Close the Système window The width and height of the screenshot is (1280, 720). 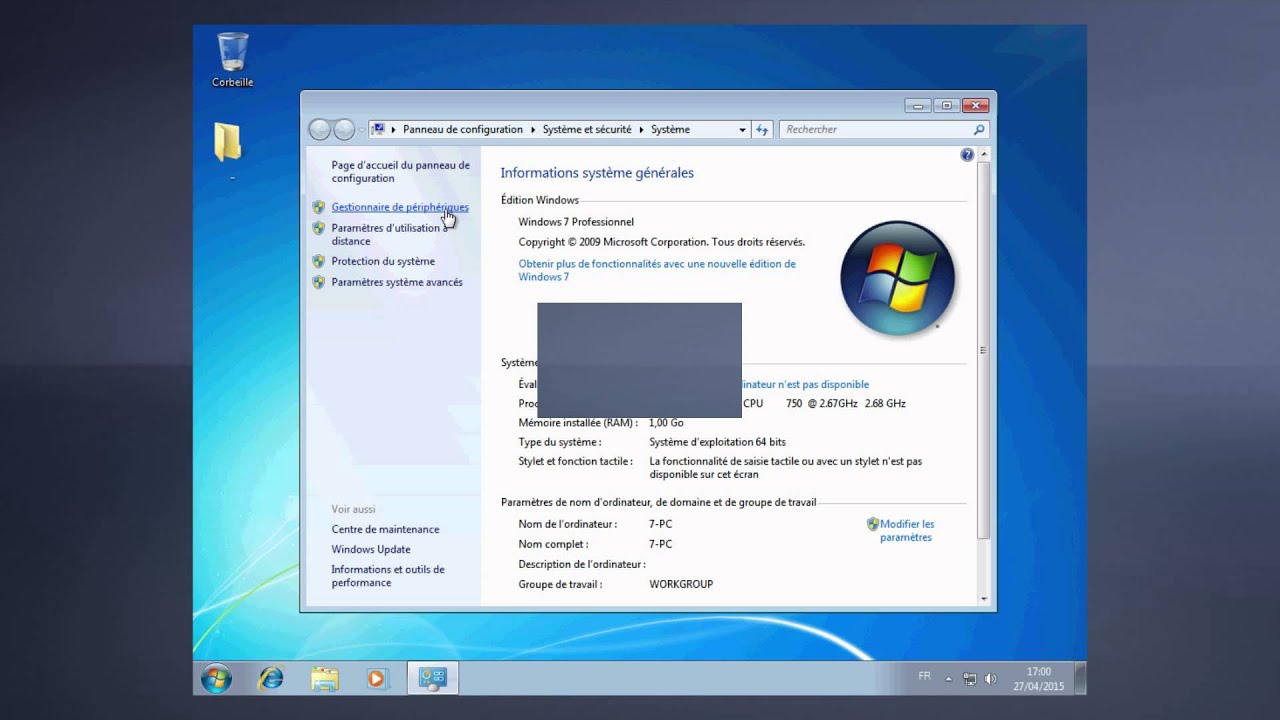(975, 105)
